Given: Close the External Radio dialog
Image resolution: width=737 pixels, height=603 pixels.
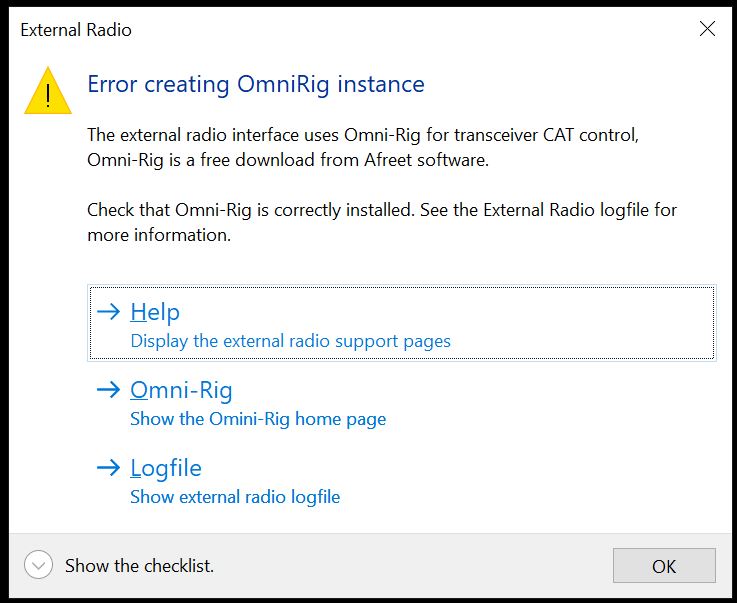Looking at the screenshot, I should click(x=707, y=29).
